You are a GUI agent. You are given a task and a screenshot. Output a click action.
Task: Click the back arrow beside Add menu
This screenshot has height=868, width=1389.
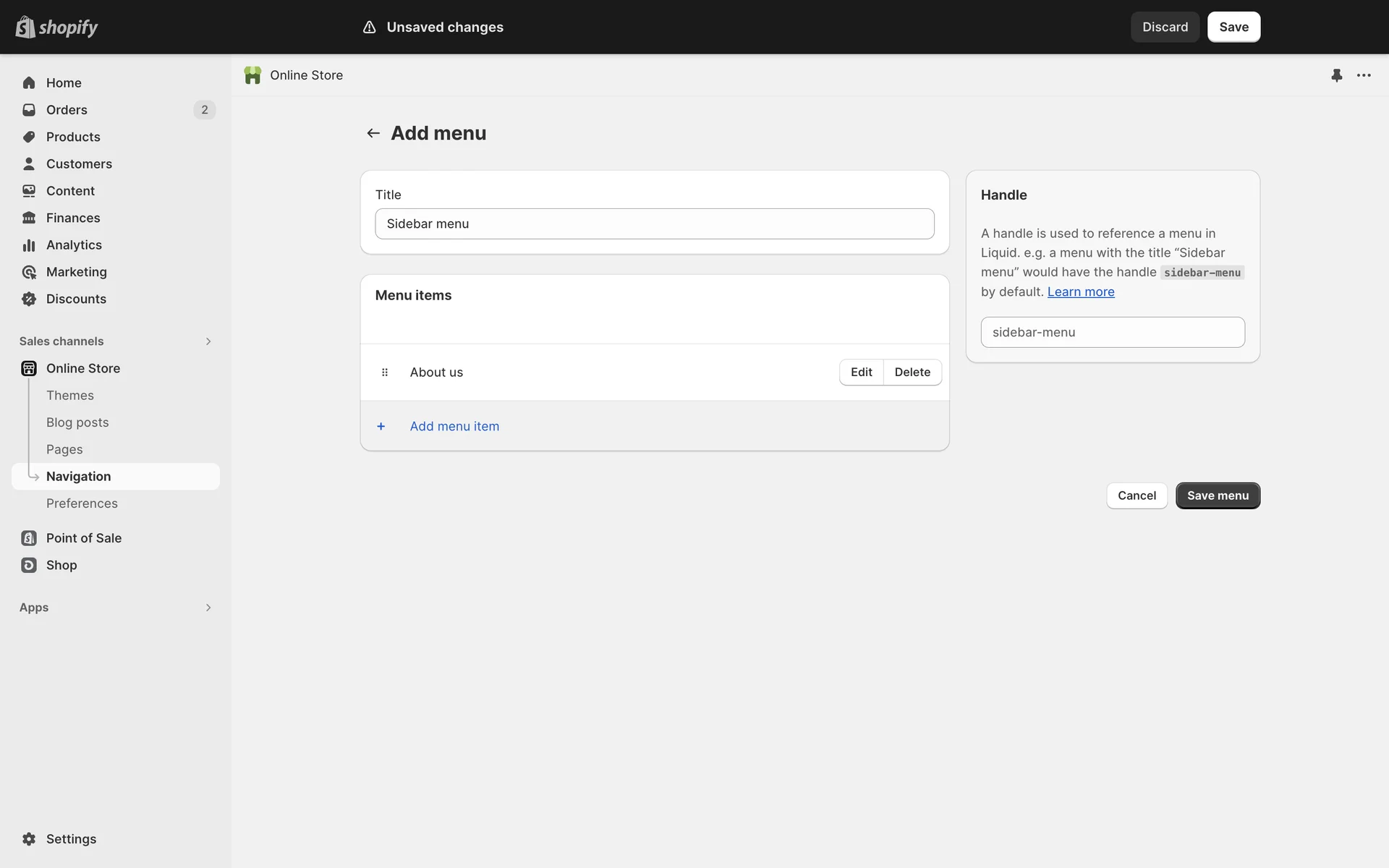(373, 133)
